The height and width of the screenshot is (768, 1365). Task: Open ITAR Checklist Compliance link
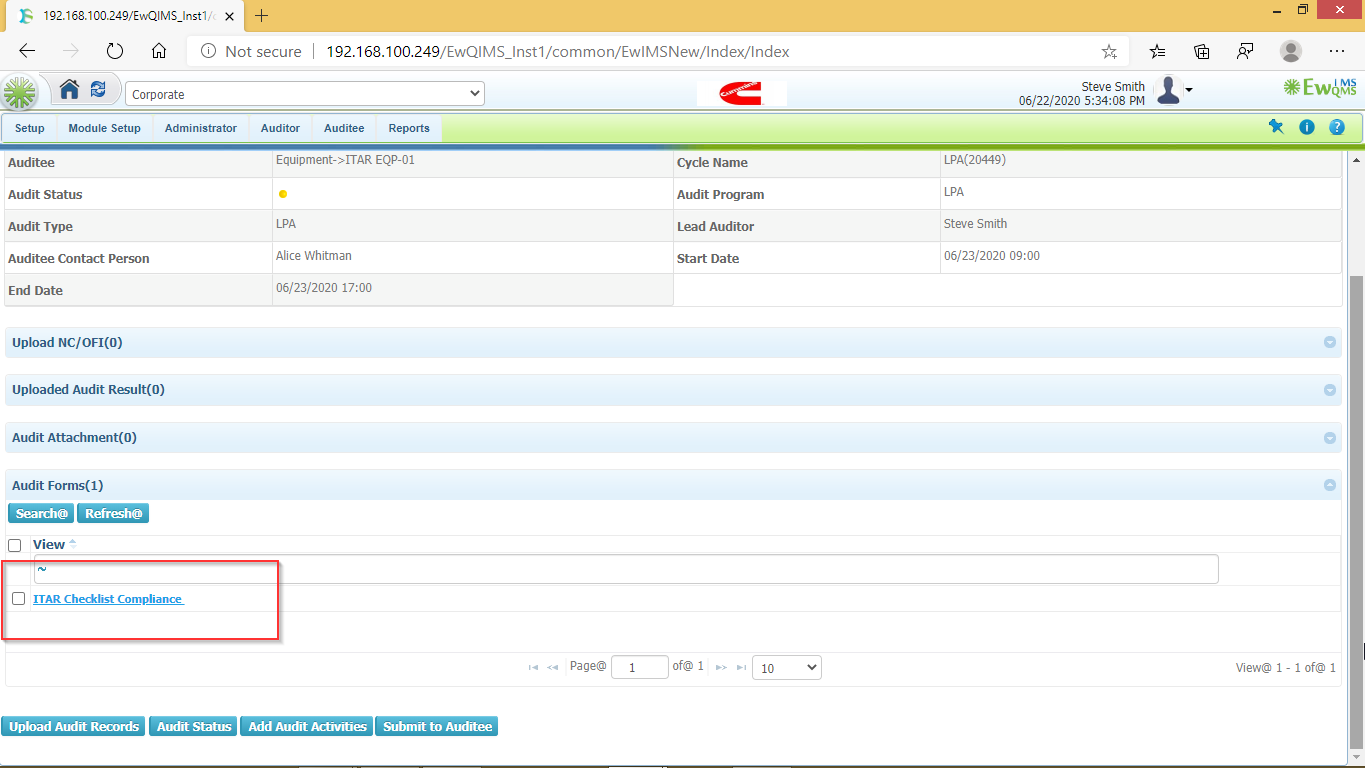point(108,599)
